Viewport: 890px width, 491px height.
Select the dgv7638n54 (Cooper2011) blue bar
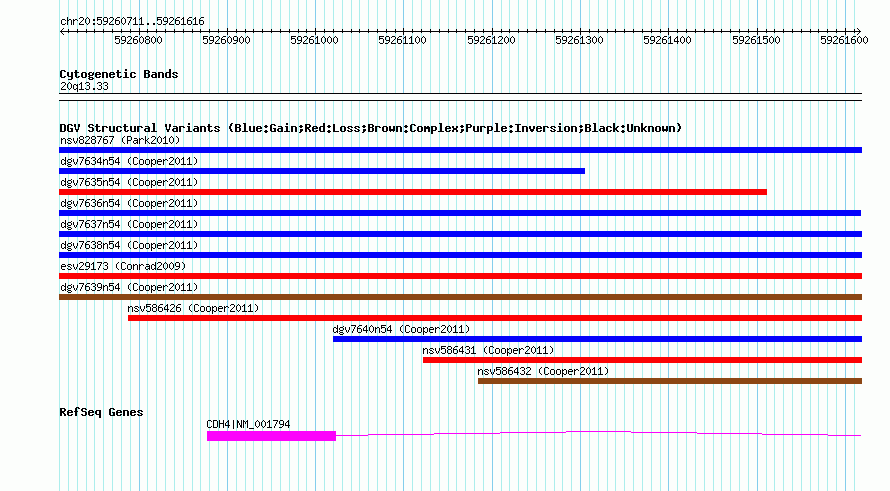point(460,255)
